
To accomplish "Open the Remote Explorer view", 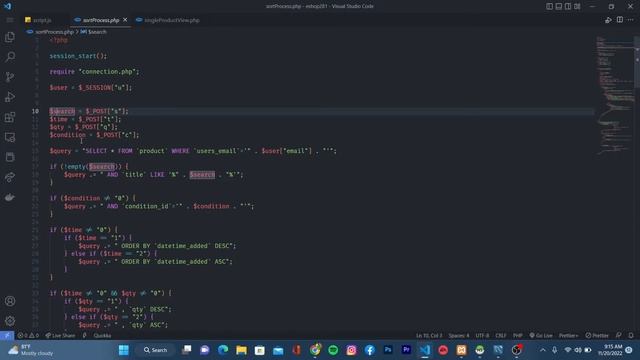I will (10, 137).
